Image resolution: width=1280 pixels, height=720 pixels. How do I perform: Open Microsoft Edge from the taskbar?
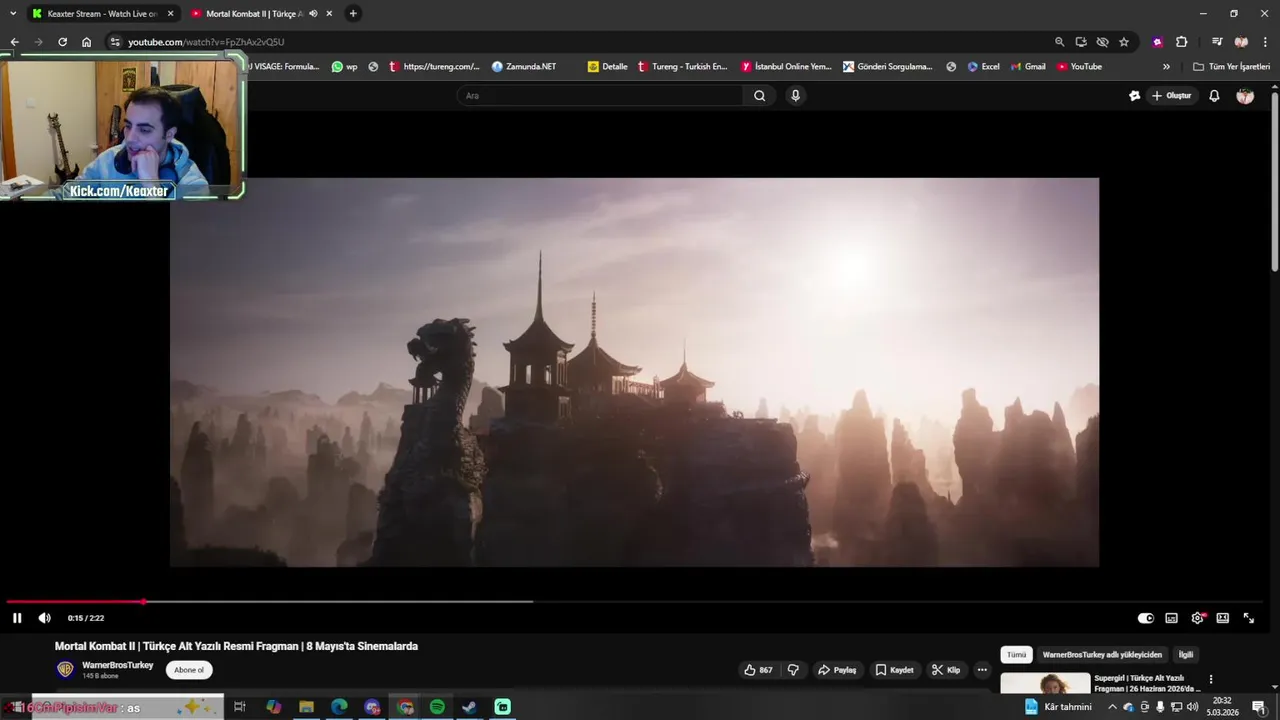click(x=339, y=707)
